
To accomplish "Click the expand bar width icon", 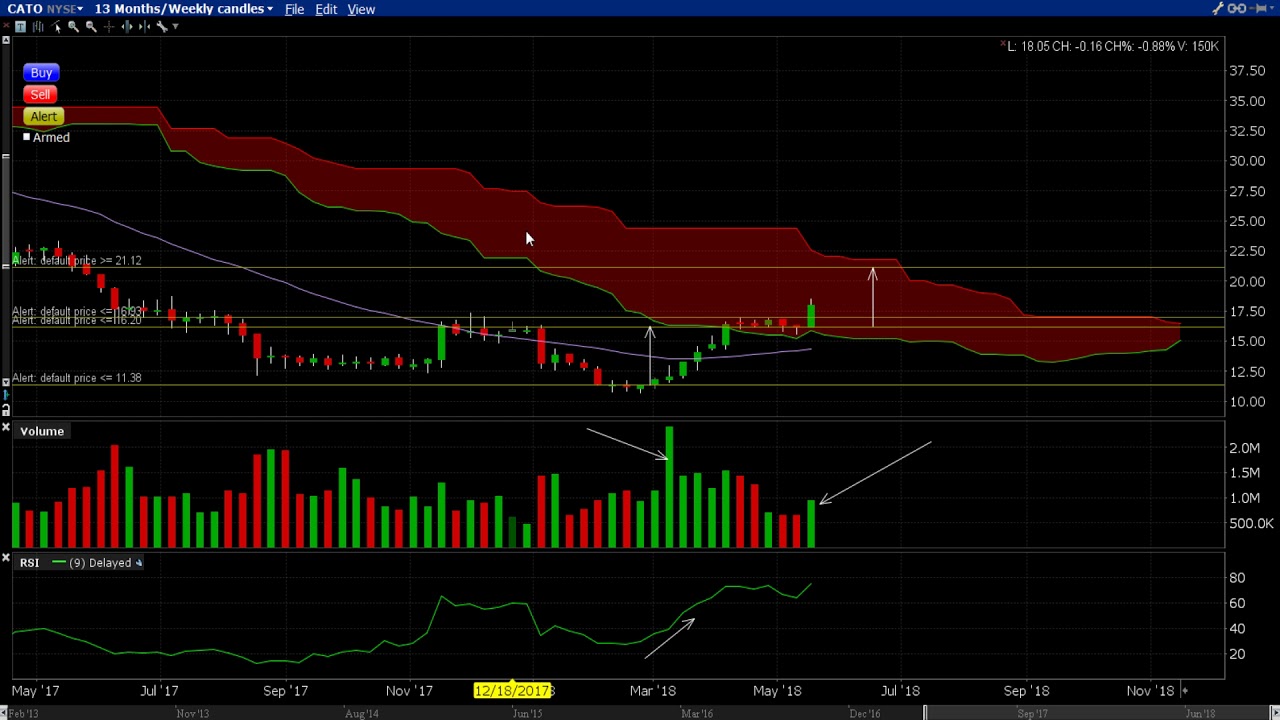I will pos(127,26).
